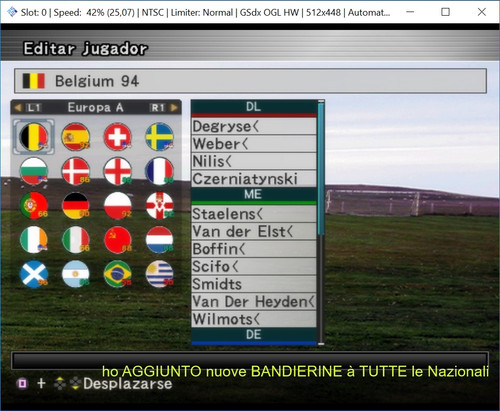Select the Switzerland flag icon
Screen dimensions: 500x411
(117, 137)
